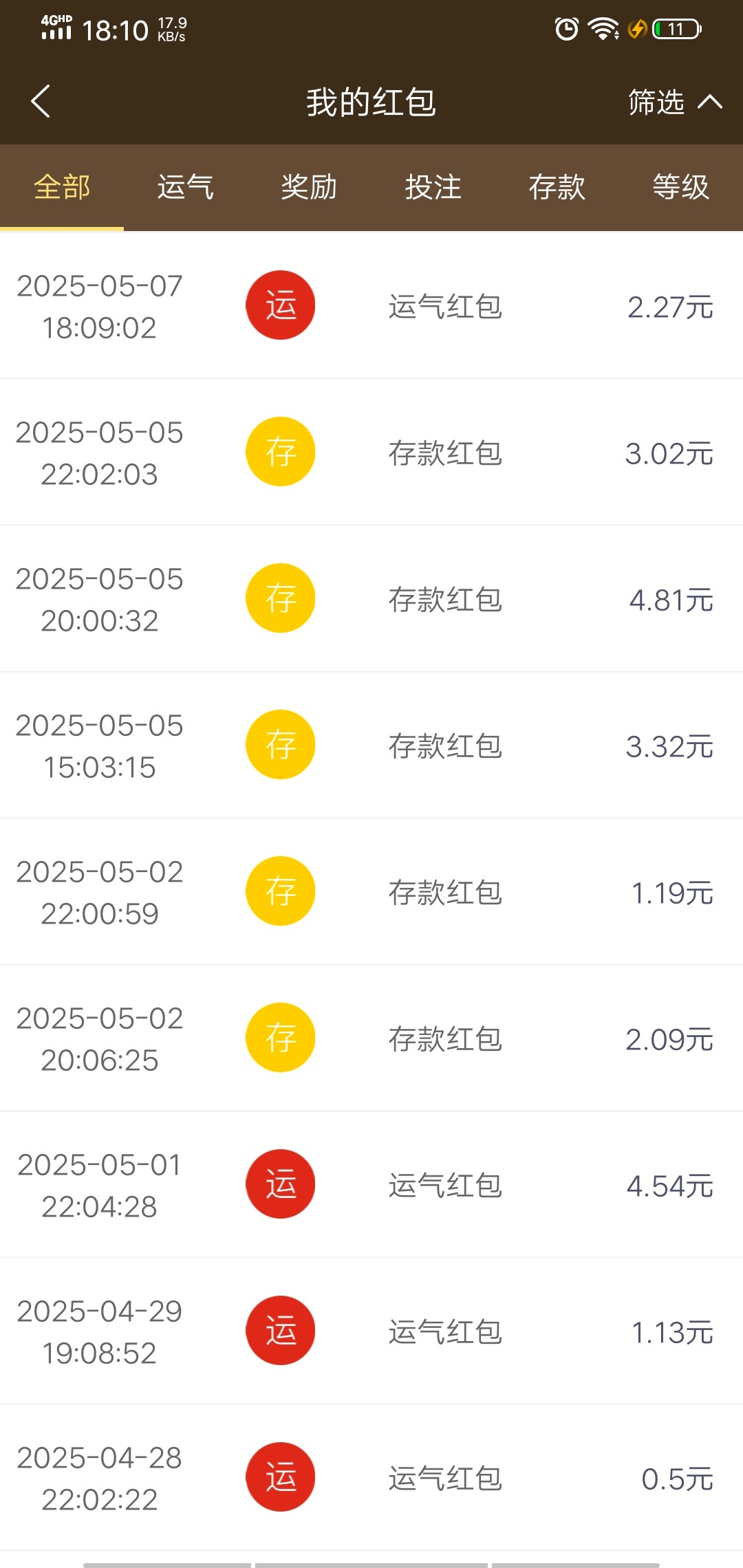Switch to the 运气 tab
The image size is (743, 1568).
click(x=185, y=187)
